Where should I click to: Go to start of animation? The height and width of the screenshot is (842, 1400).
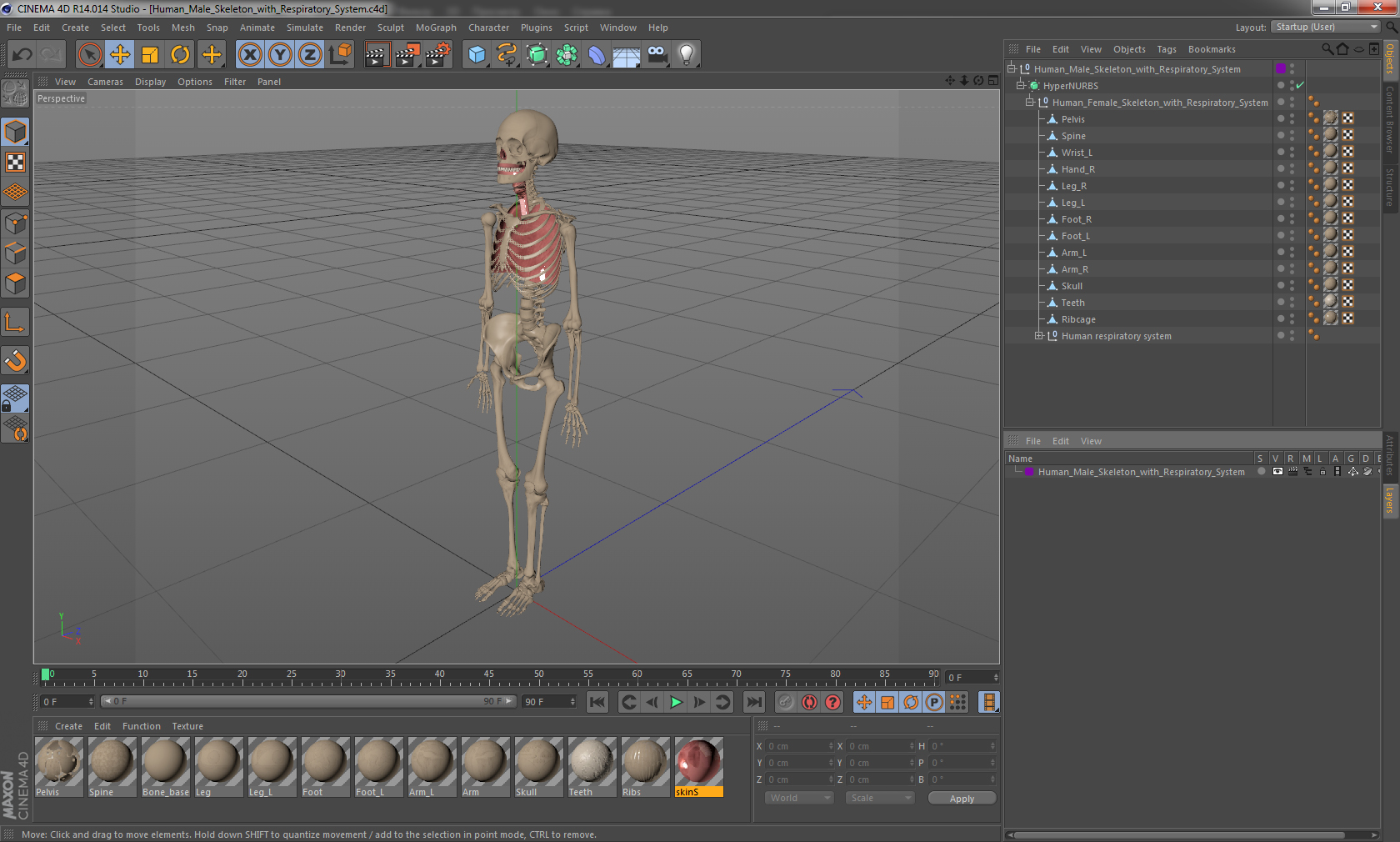click(x=597, y=702)
